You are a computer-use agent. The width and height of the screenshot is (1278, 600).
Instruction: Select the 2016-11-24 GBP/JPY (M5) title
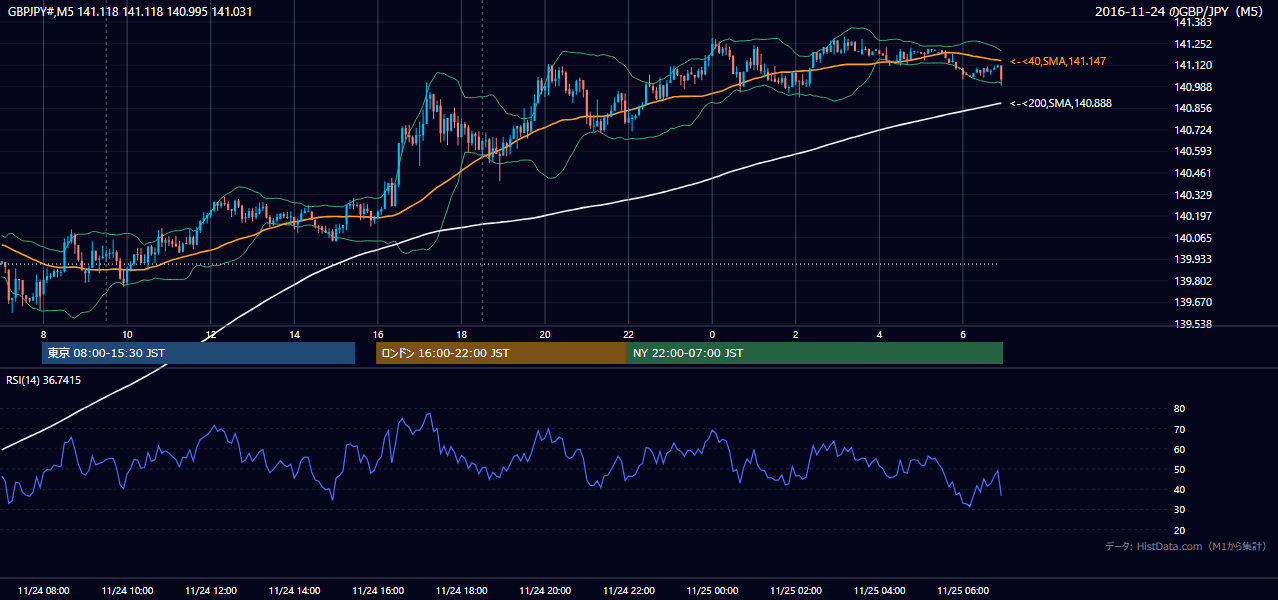(x=1180, y=11)
